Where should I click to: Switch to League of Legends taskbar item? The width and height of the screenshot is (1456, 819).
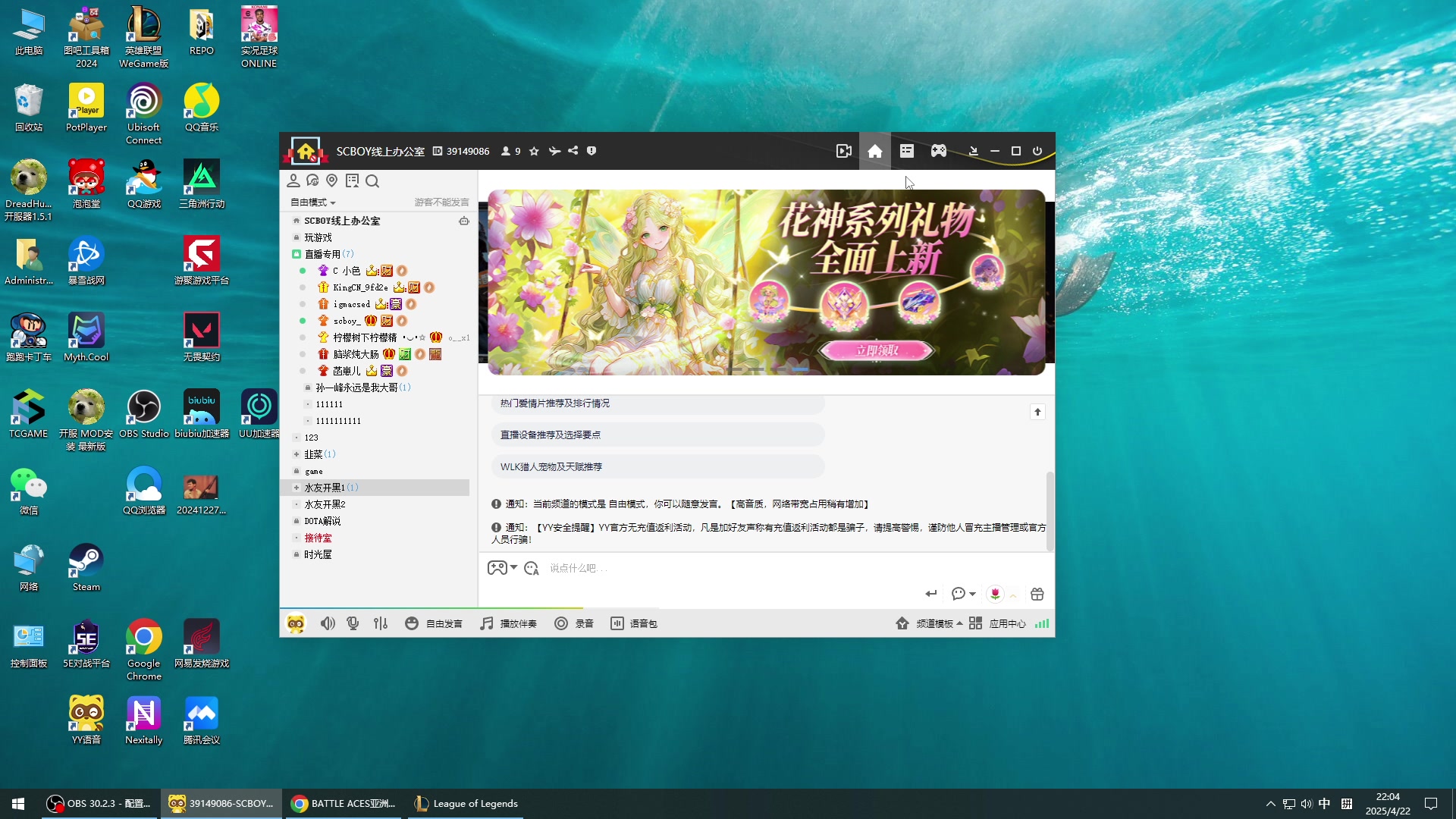pyautogui.click(x=466, y=804)
